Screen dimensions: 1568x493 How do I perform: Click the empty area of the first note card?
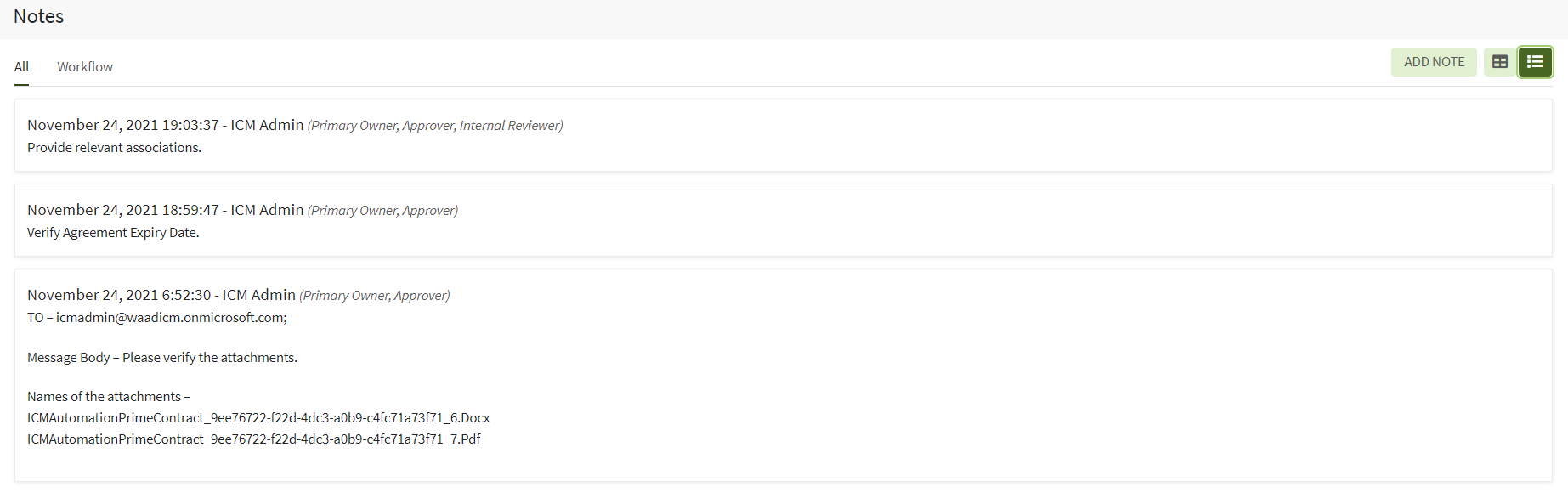click(x=1020, y=136)
